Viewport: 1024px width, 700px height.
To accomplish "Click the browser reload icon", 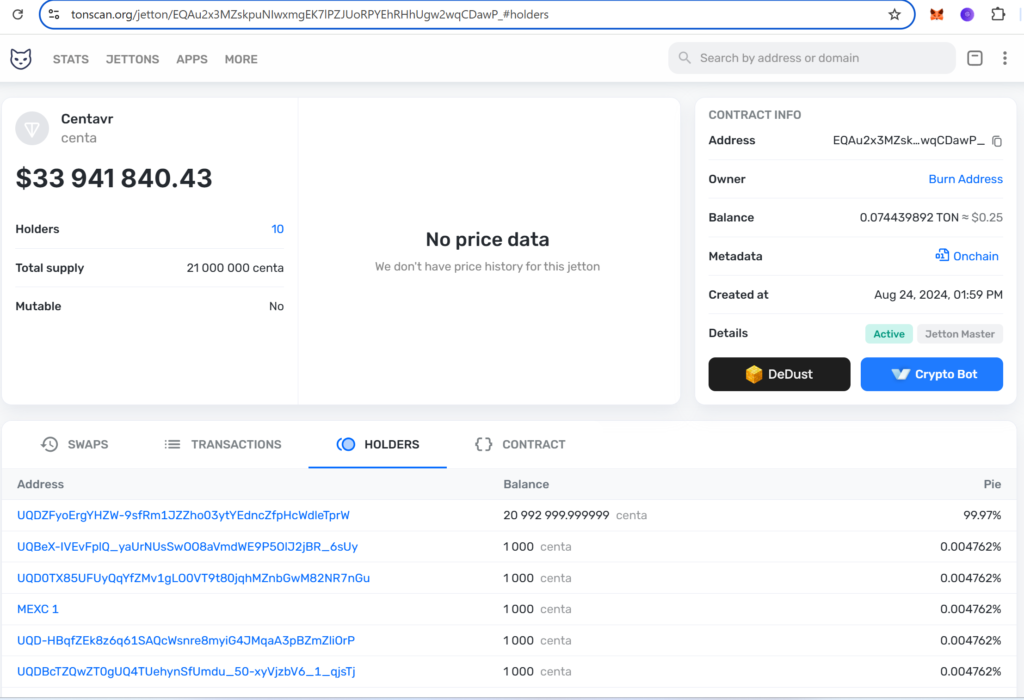I will tap(18, 14).
